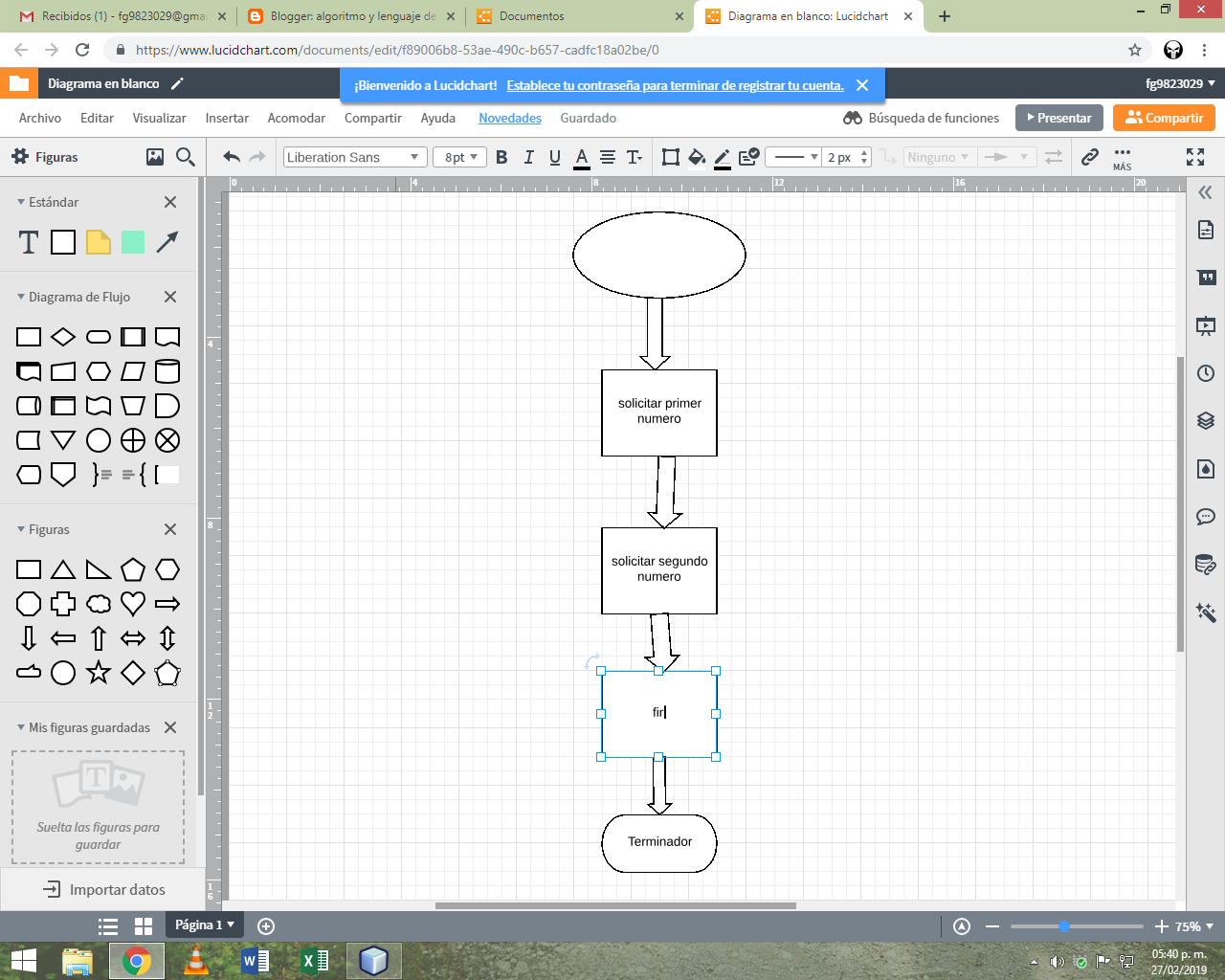Viewport: 1225px width, 980px height.
Task: Open the Insertar menu
Action: [x=227, y=118]
